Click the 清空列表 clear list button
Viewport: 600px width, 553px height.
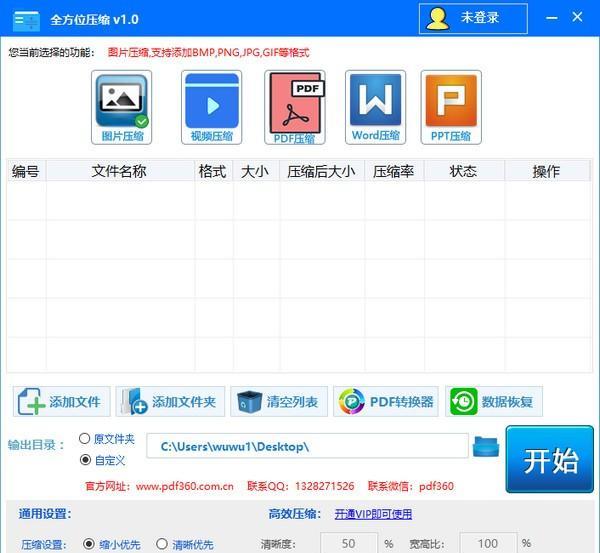coord(279,401)
